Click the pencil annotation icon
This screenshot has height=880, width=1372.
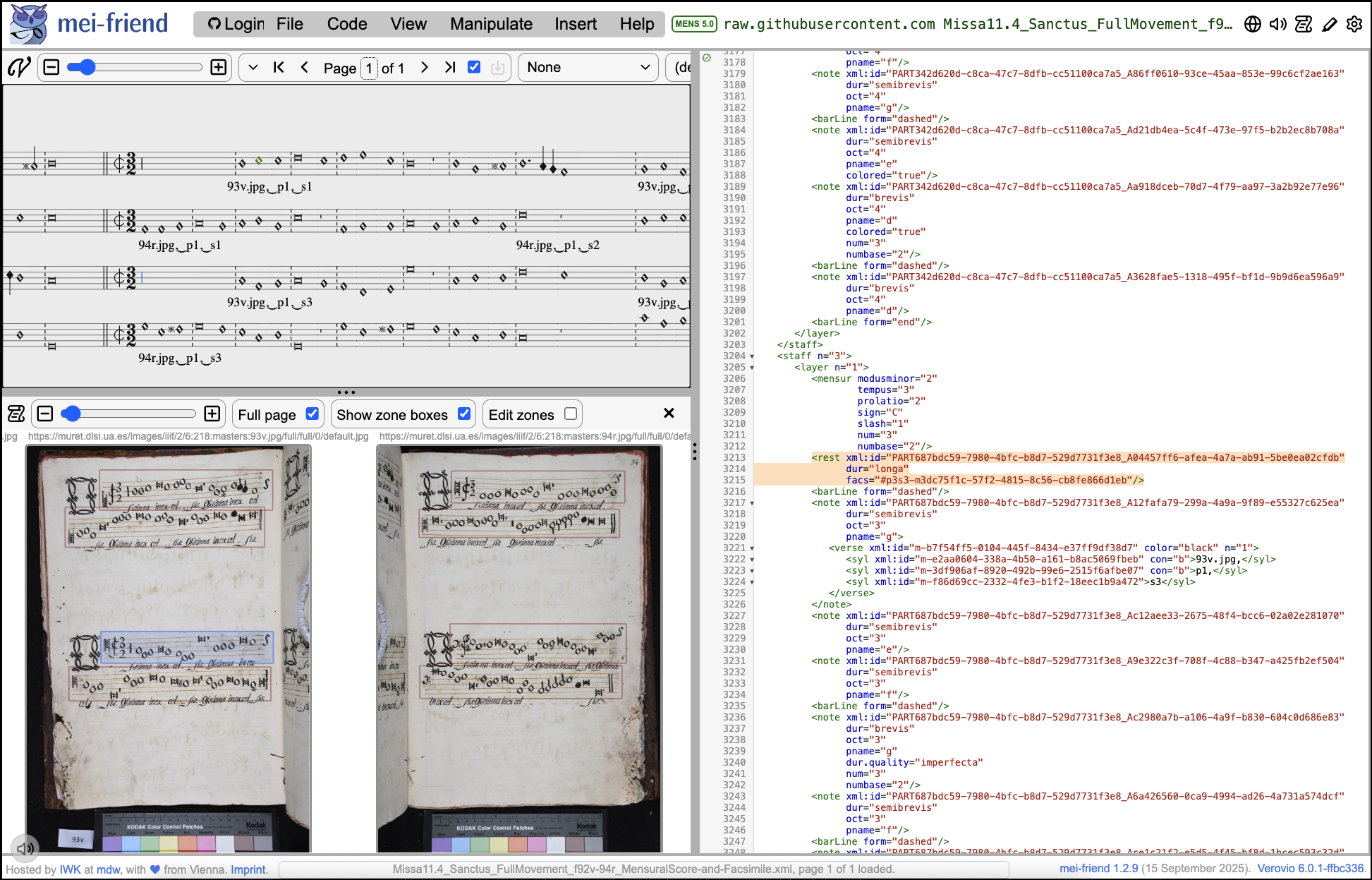[1329, 24]
